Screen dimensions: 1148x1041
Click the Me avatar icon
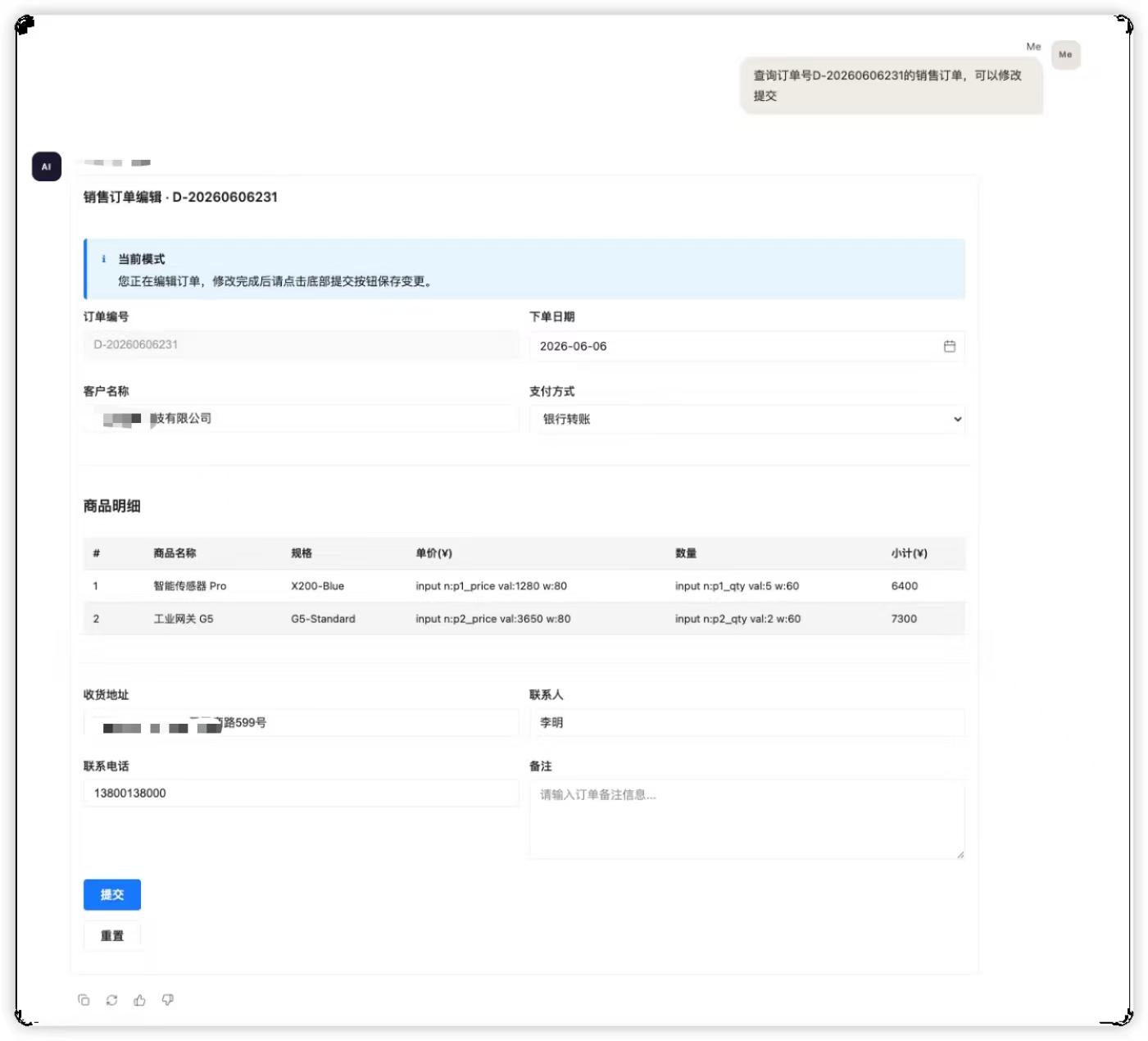click(1065, 55)
